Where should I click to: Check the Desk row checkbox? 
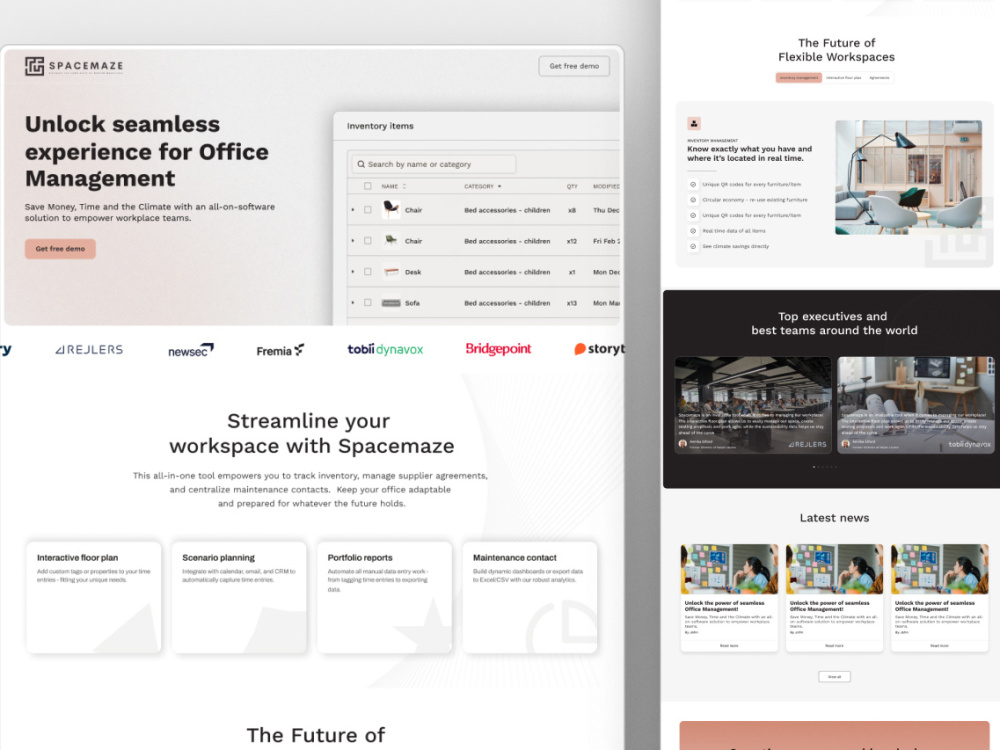coord(367,272)
